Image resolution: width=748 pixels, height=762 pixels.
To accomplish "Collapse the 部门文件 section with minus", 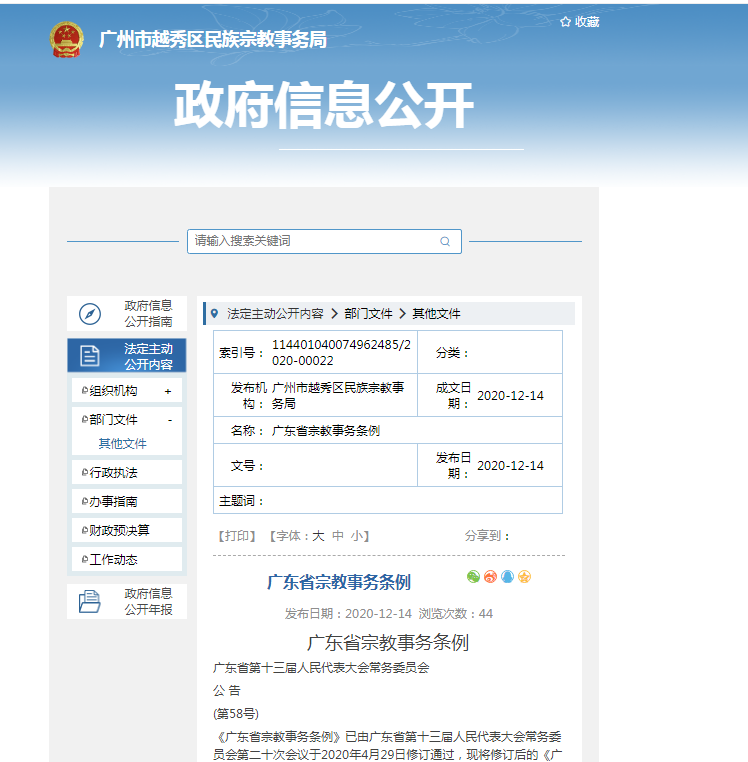I will [169, 420].
